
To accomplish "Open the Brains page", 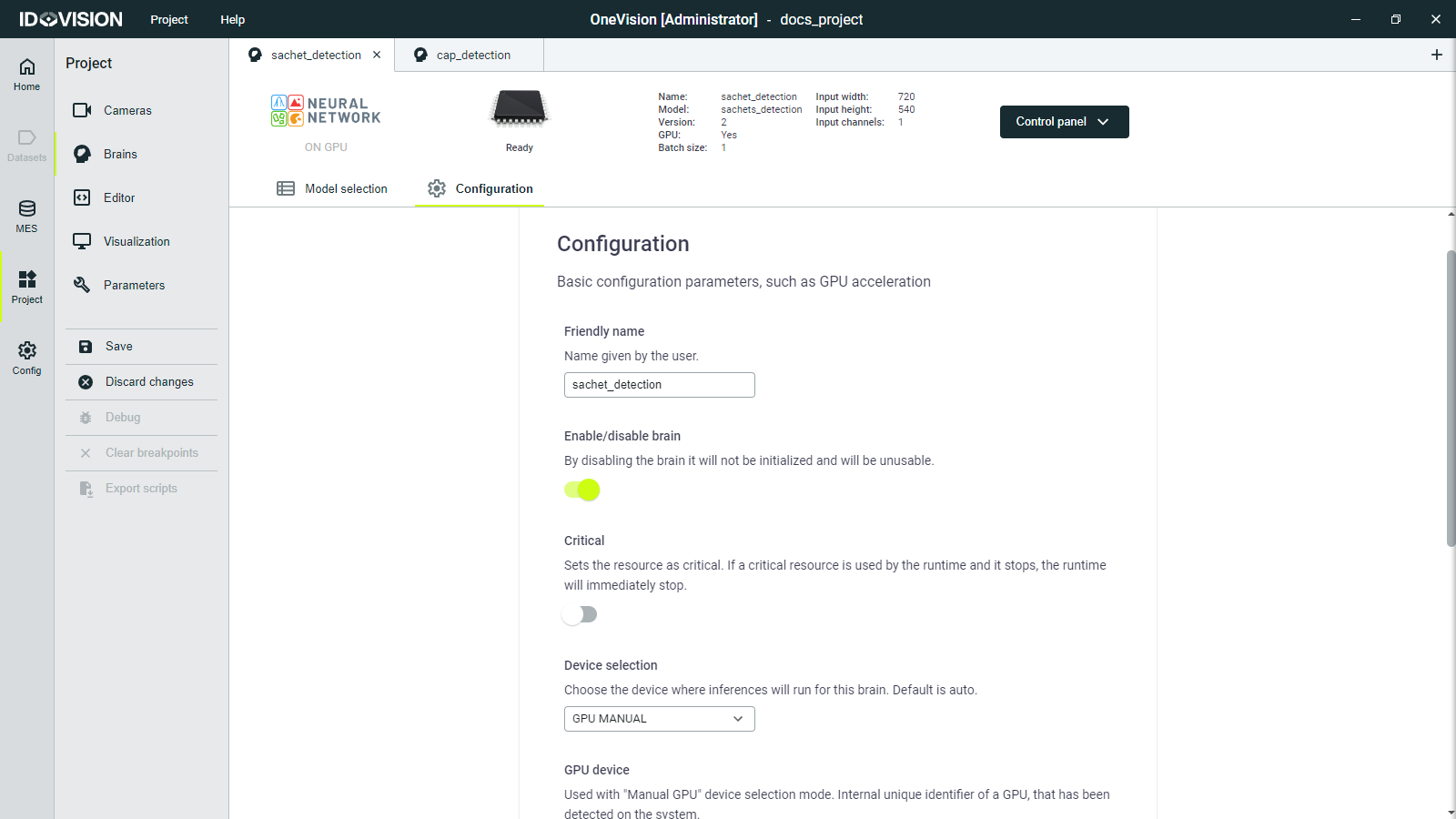I will coord(120,154).
